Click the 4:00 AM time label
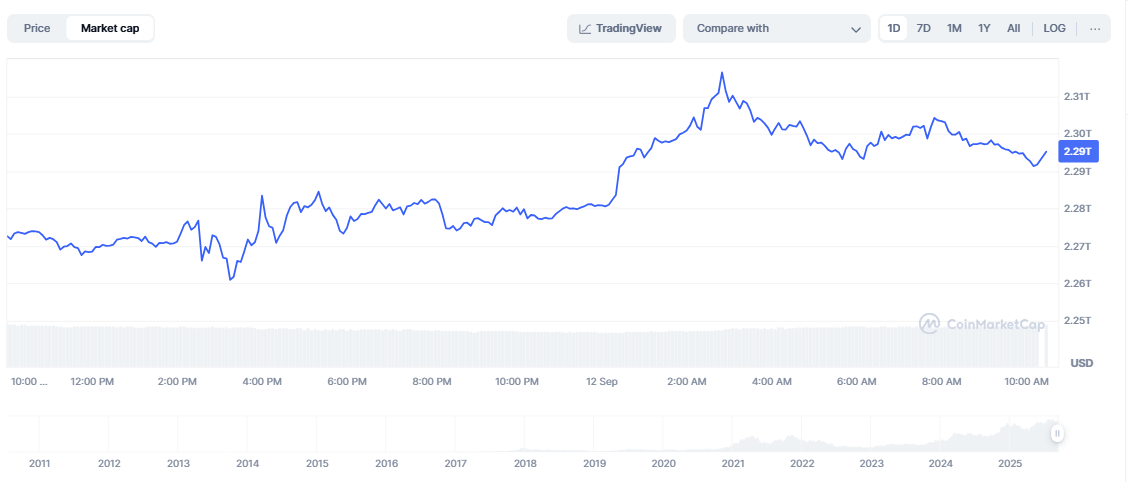The height and width of the screenshot is (482, 1128). (x=771, y=381)
